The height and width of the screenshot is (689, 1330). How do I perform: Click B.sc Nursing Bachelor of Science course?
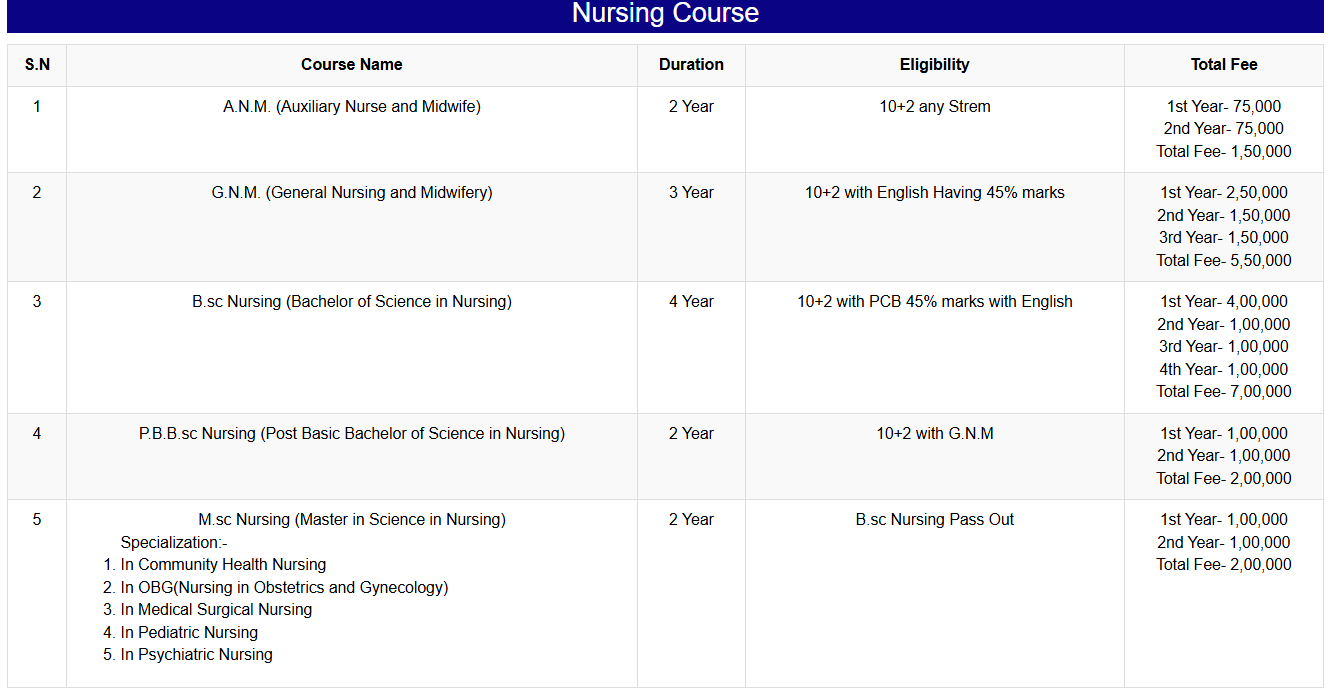click(352, 302)
